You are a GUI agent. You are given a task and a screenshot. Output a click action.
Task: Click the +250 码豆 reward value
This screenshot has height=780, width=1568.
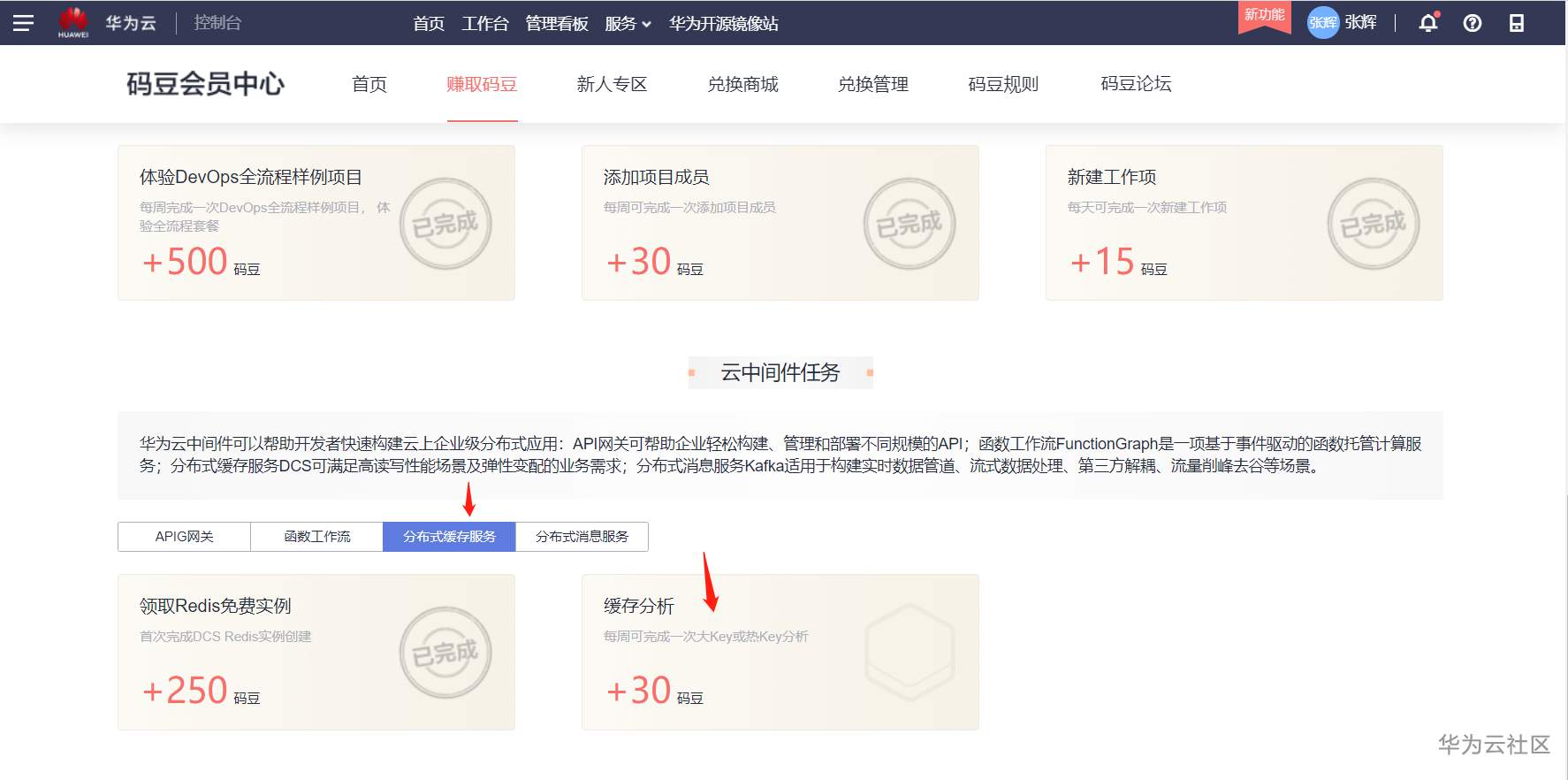(x=202, y=691)
